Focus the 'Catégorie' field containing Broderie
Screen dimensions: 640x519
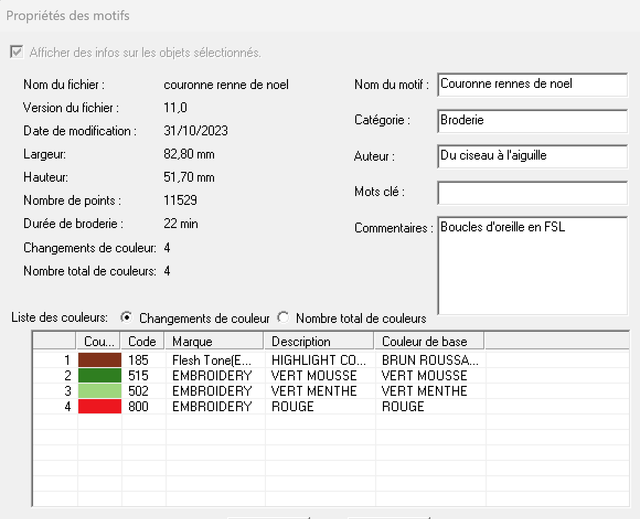tap(531, 120)
